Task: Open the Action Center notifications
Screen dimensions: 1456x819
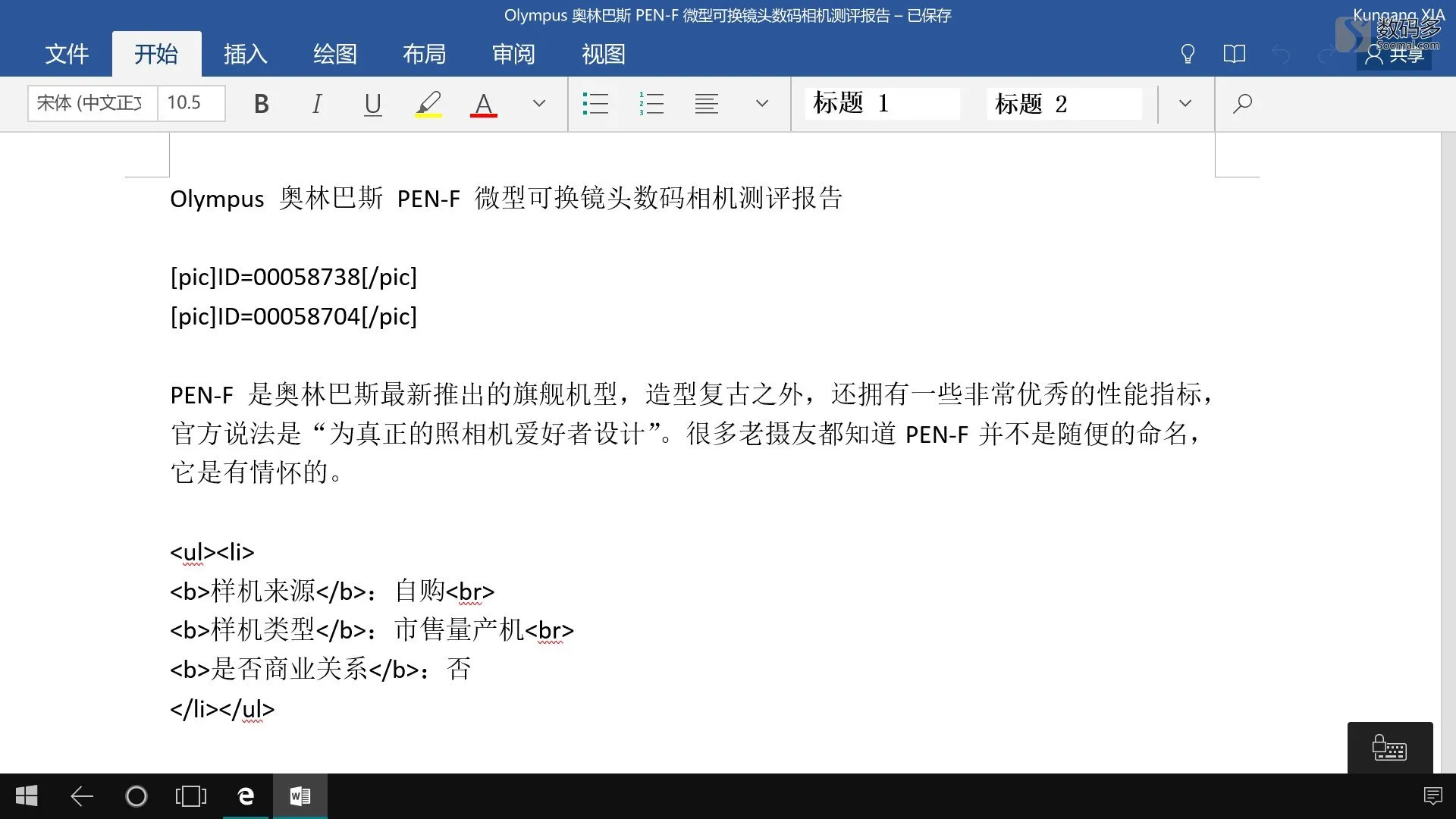Action: pyautogui.click(x=1433, y=796)
